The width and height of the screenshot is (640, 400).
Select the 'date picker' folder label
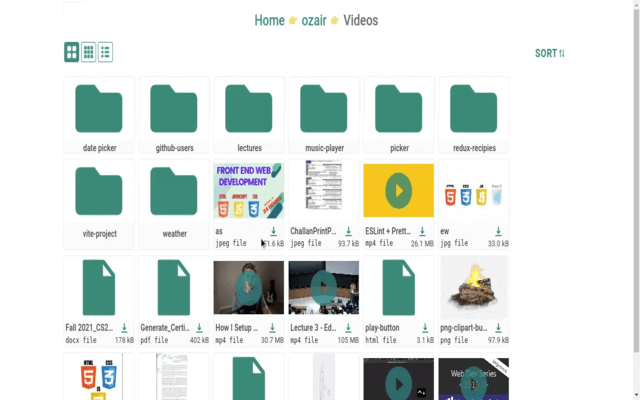pyautogui.click(x=100, y=148)
